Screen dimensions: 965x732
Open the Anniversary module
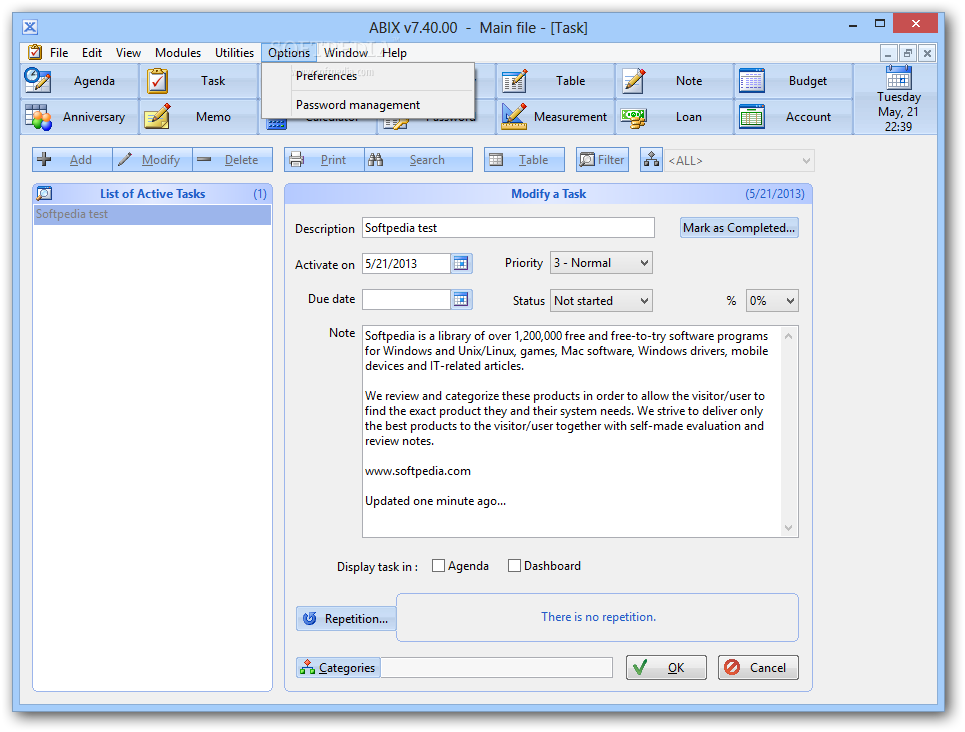[x=79, y=116]
